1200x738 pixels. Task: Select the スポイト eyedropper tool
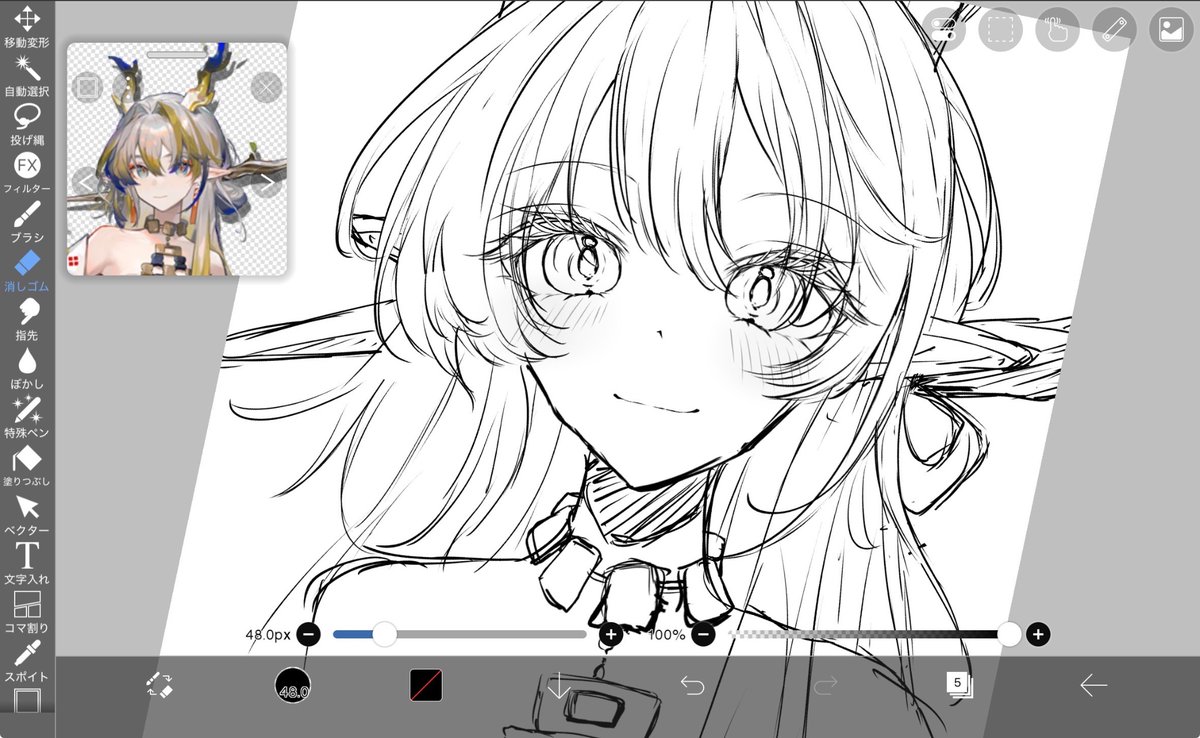coord(27,661)
